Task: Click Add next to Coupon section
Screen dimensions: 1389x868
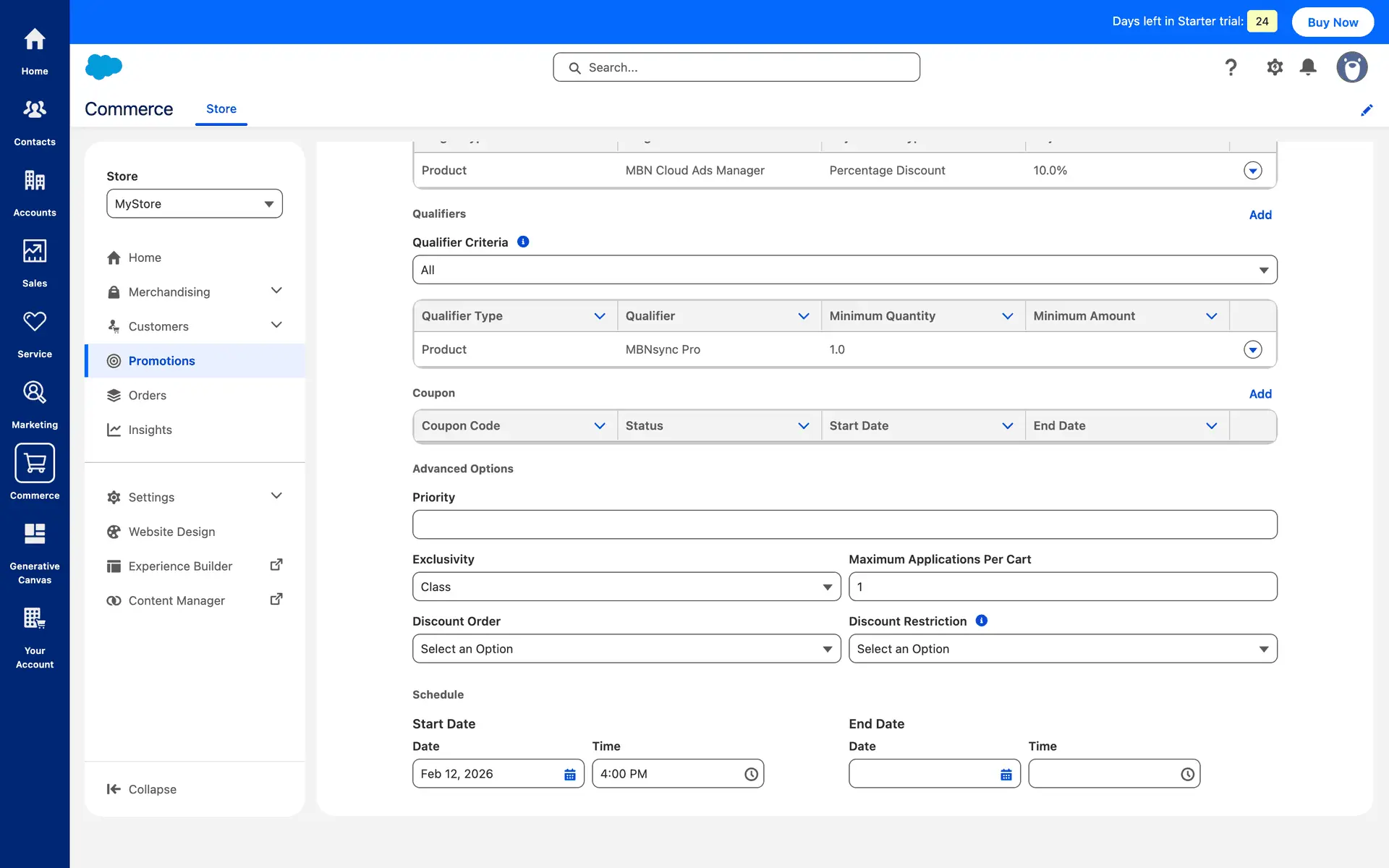Action: click(1260, 393)
